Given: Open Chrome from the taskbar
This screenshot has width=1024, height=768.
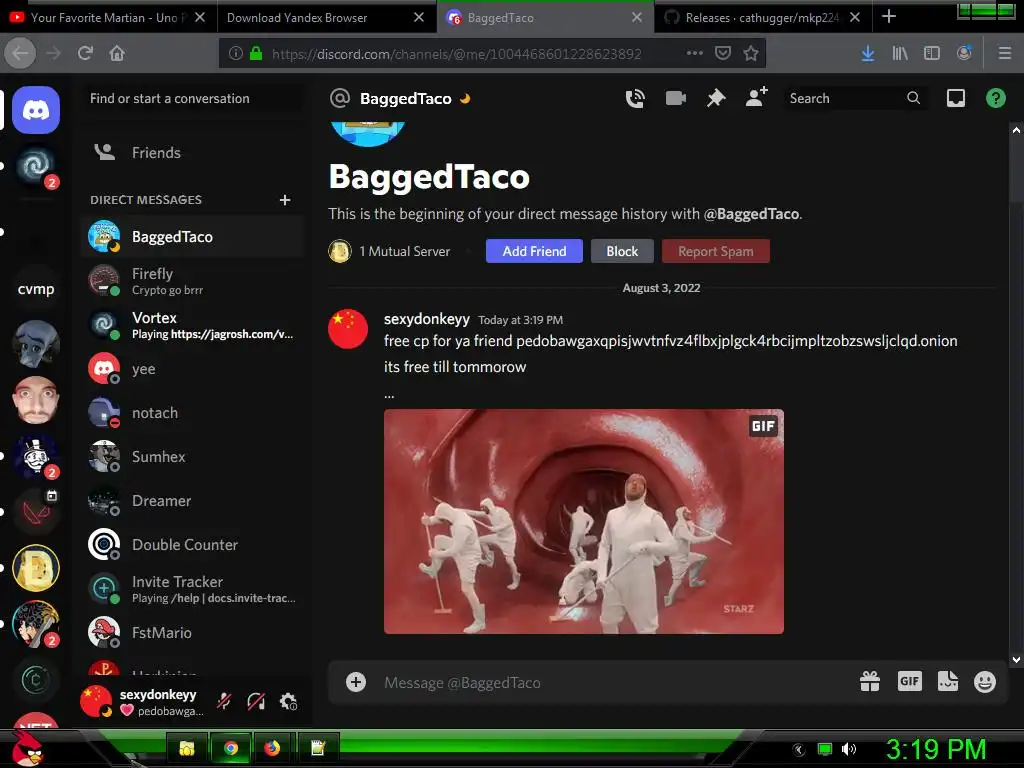Looking at the screenshot, I should [230, 748].
